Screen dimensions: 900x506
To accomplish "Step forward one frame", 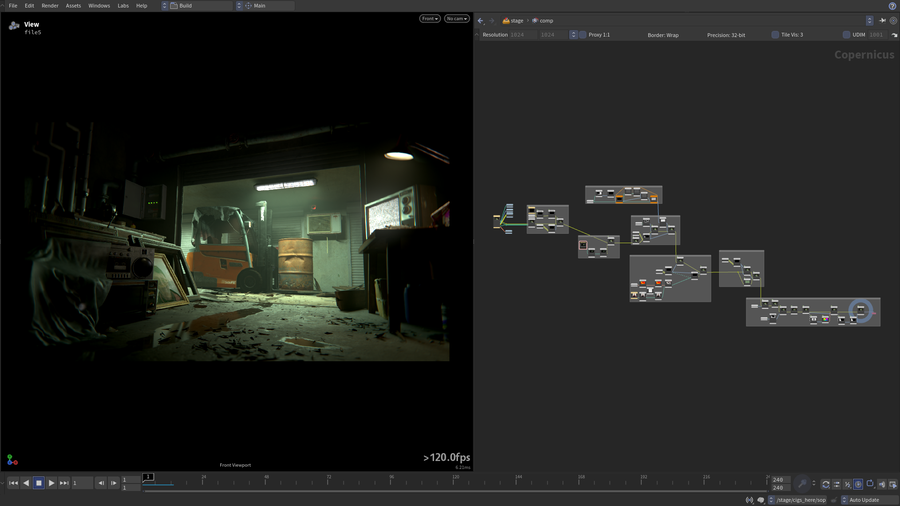I will [x=114, y=483].
